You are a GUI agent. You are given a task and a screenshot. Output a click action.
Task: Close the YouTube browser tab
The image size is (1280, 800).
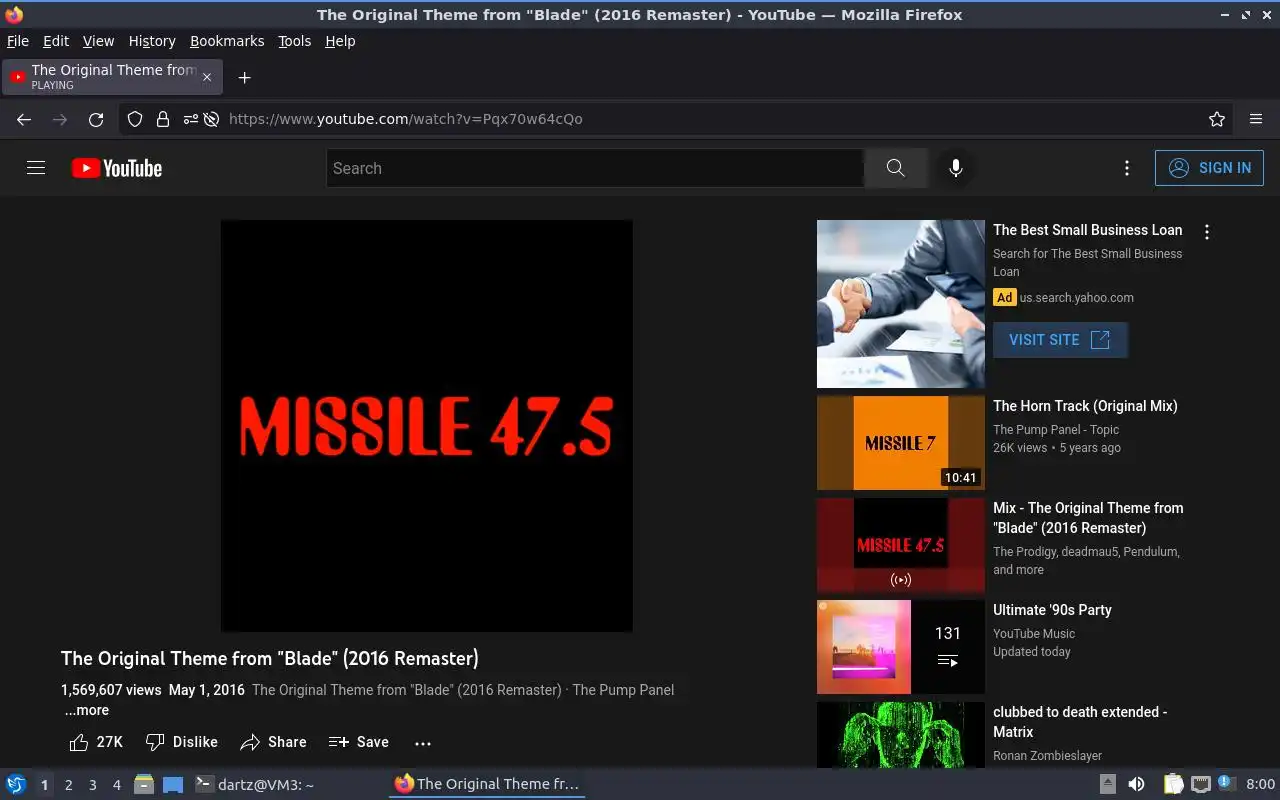[x=207, y=77]
